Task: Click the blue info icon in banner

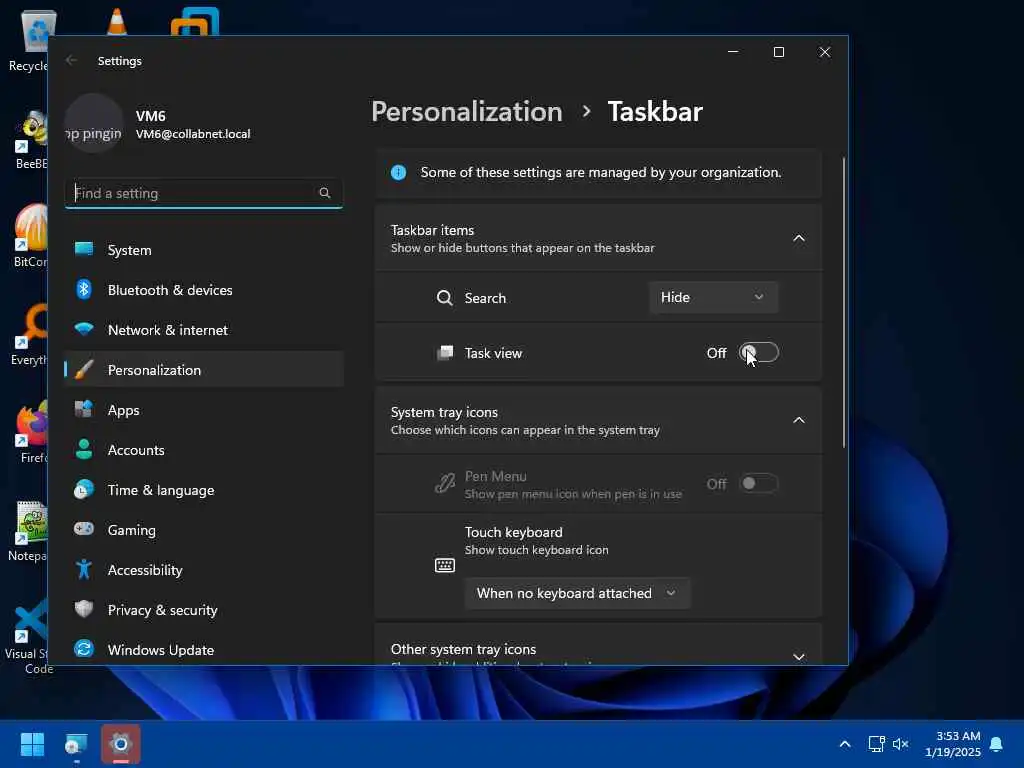Action: click(x=398, y=172)
